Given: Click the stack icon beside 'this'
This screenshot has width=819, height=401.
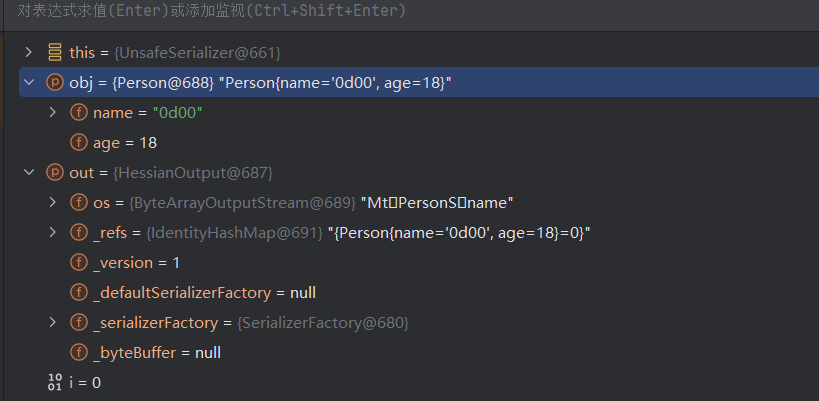Looking at the screenshot, I should (x=54, y=51).
